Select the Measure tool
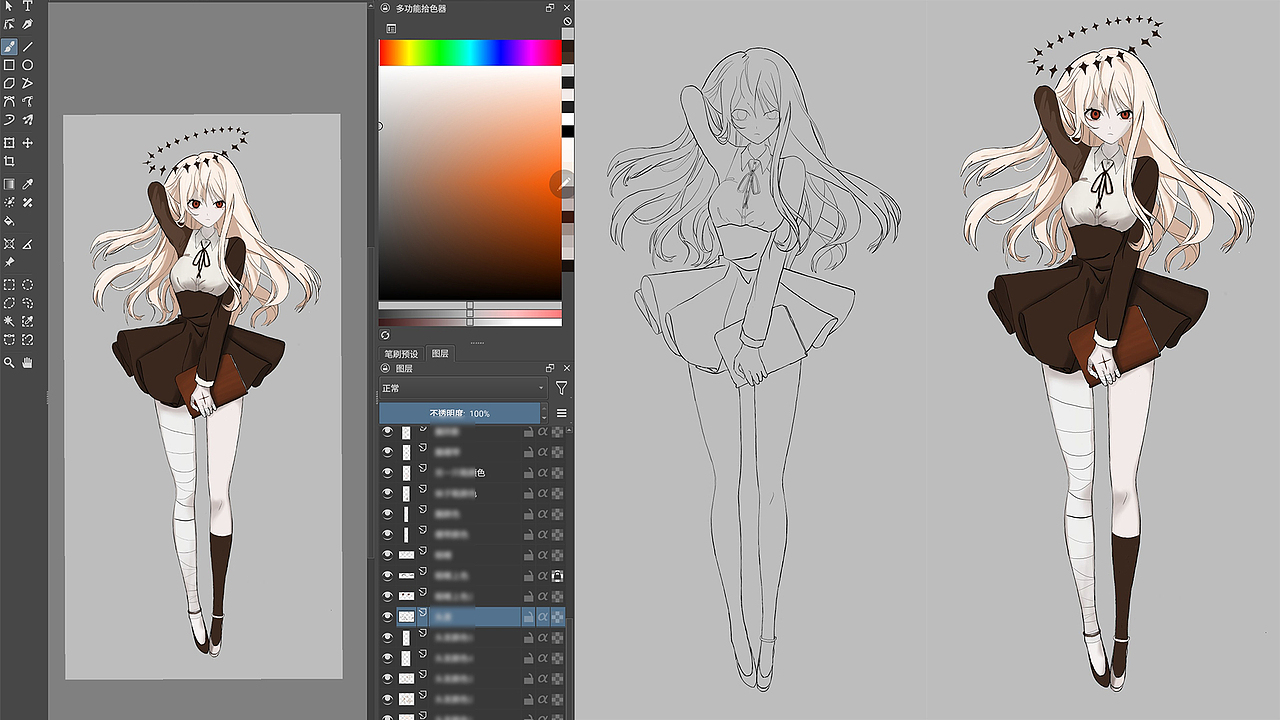The width and height of the screenshot is (1280, 720). [28, 243]
